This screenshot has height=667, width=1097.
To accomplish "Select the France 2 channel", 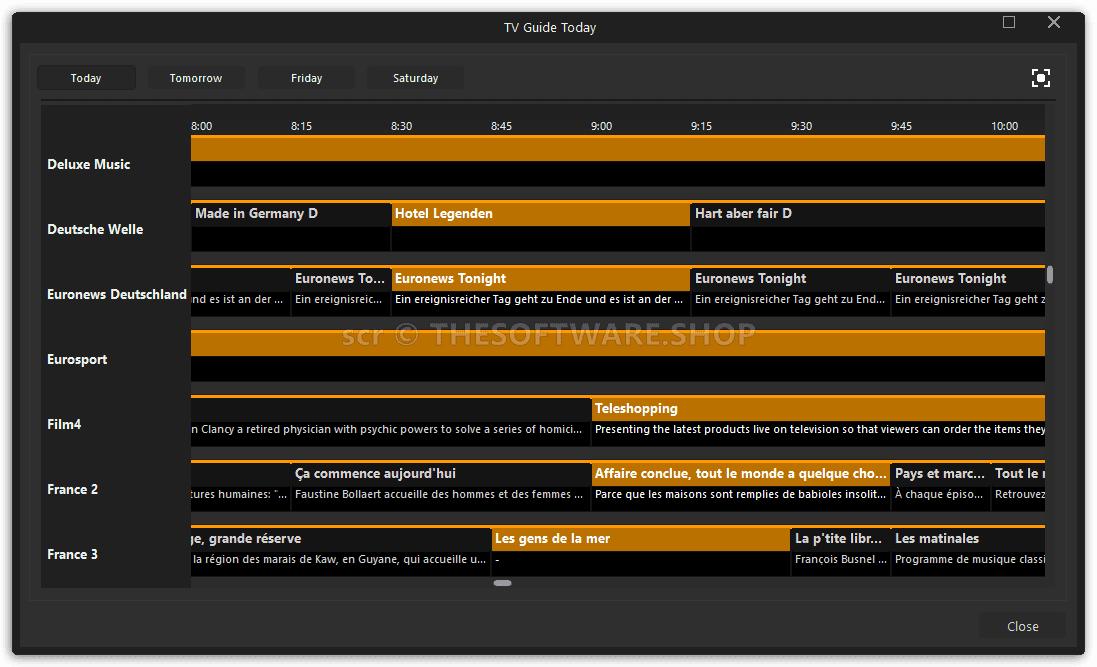I will 73,490.
